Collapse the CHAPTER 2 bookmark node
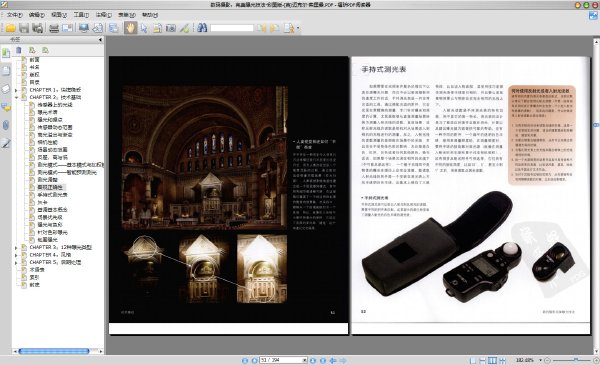 click(x=16, y=98)
